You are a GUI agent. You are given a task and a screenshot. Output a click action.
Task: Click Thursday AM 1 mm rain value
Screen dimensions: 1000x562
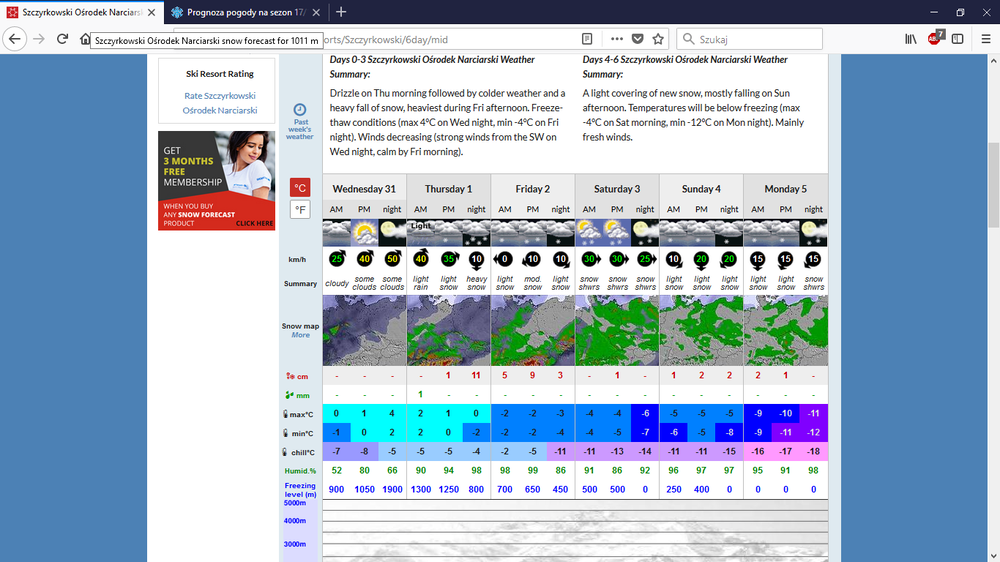tap(420, 394)
